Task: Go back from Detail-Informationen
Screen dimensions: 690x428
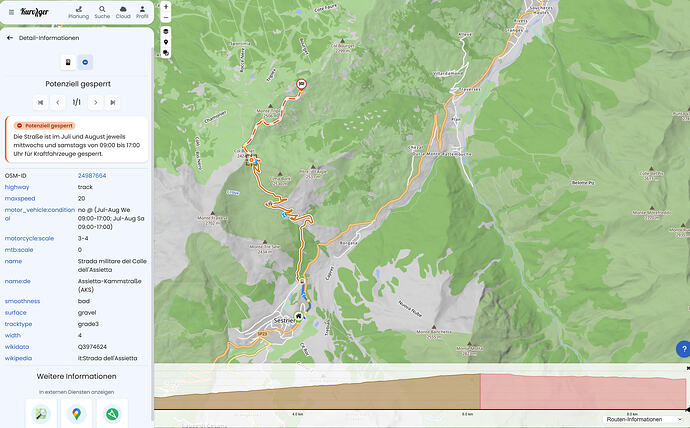Action: click(x=10, y=38)
